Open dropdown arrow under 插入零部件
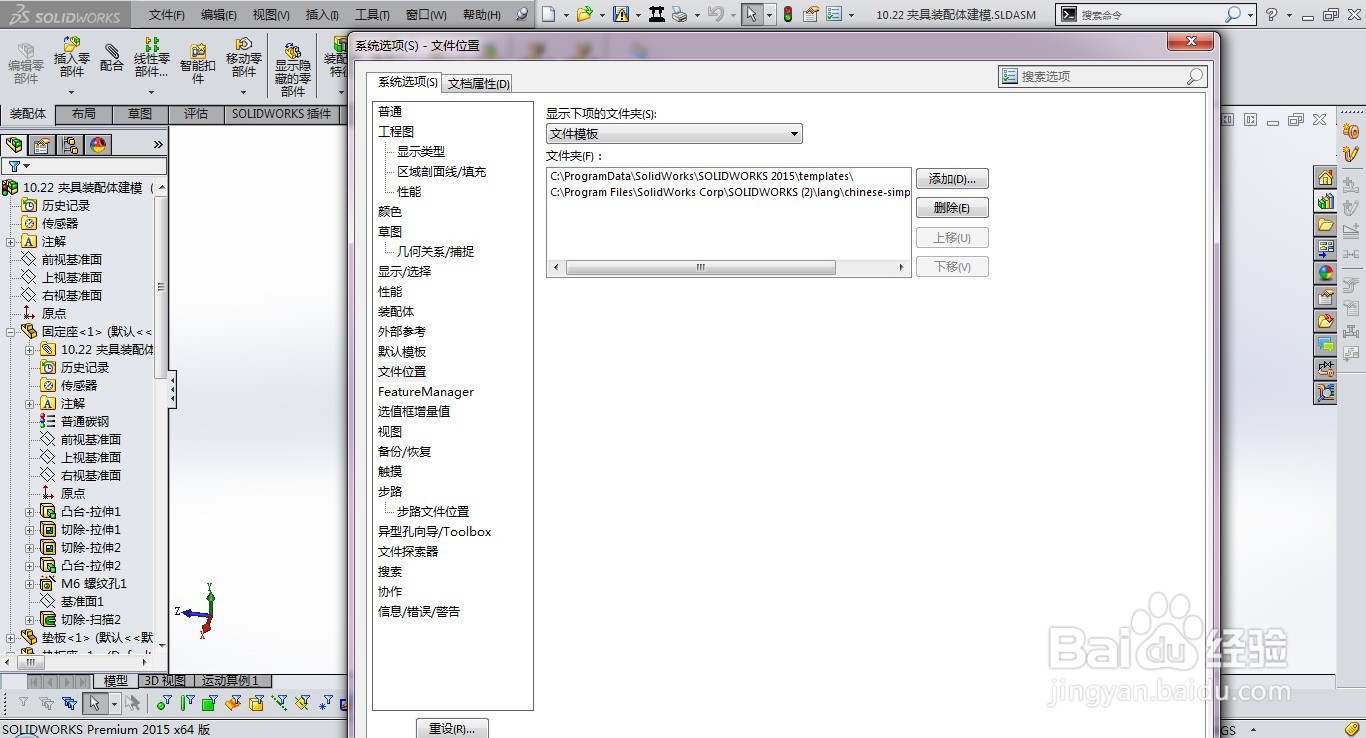This screenshot has width=1366, height=738. tap(72, 92)
